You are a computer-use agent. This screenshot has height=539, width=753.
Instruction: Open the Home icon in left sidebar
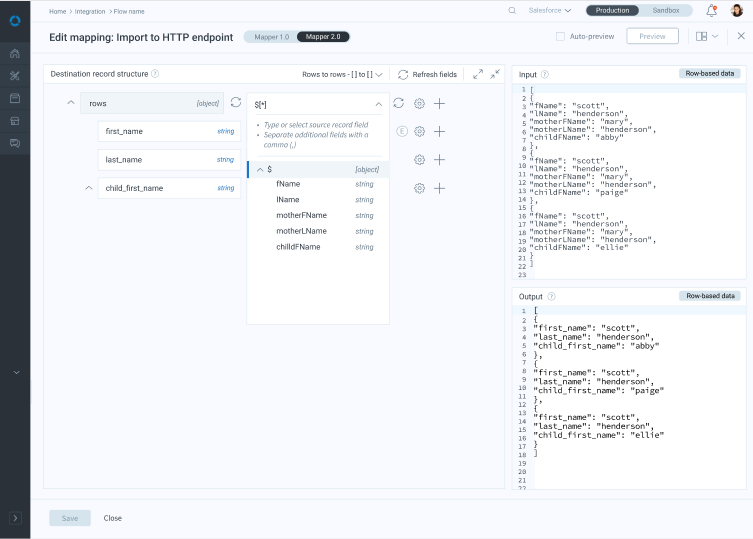coord(15,53)
